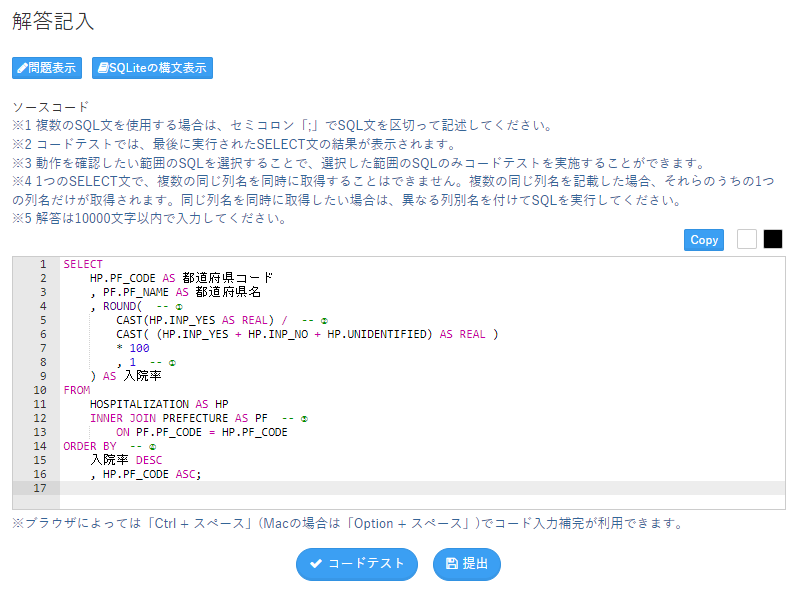793x594 pixels.
Task: Click PREFECTURE table name on line 12
Action: [195, 419]
